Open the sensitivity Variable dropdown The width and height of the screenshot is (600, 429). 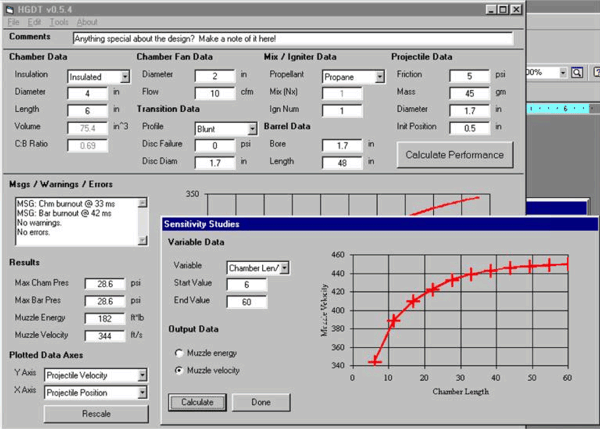286,267
